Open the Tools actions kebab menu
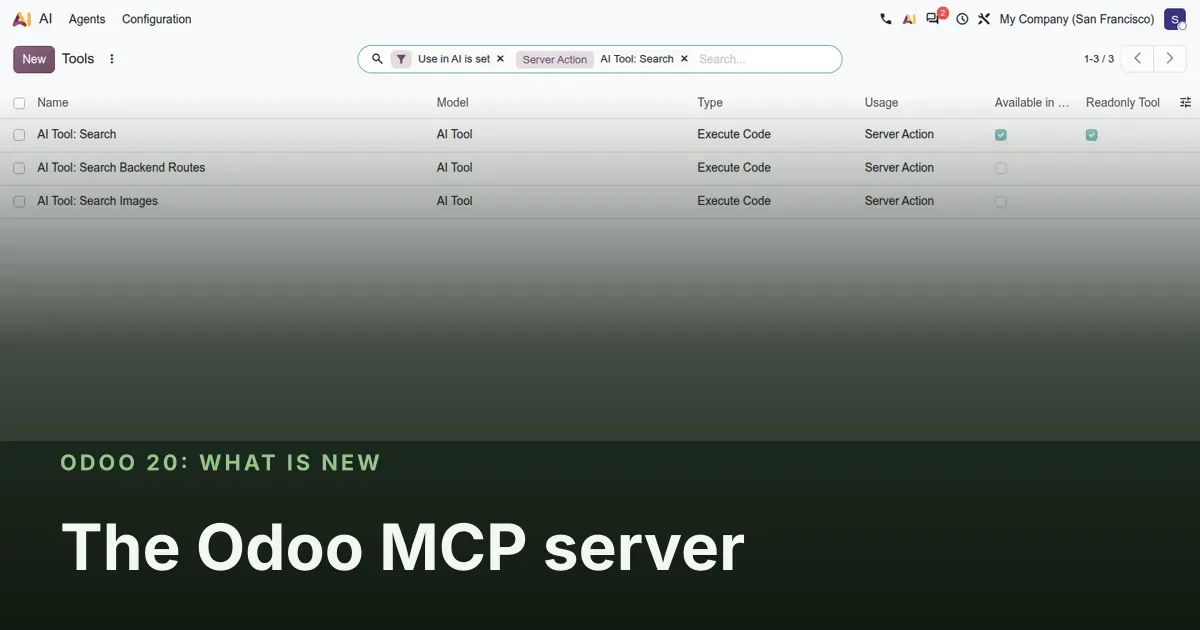Image resolution: width=1200 pixels, height=630 pixels. coord(112,59)
